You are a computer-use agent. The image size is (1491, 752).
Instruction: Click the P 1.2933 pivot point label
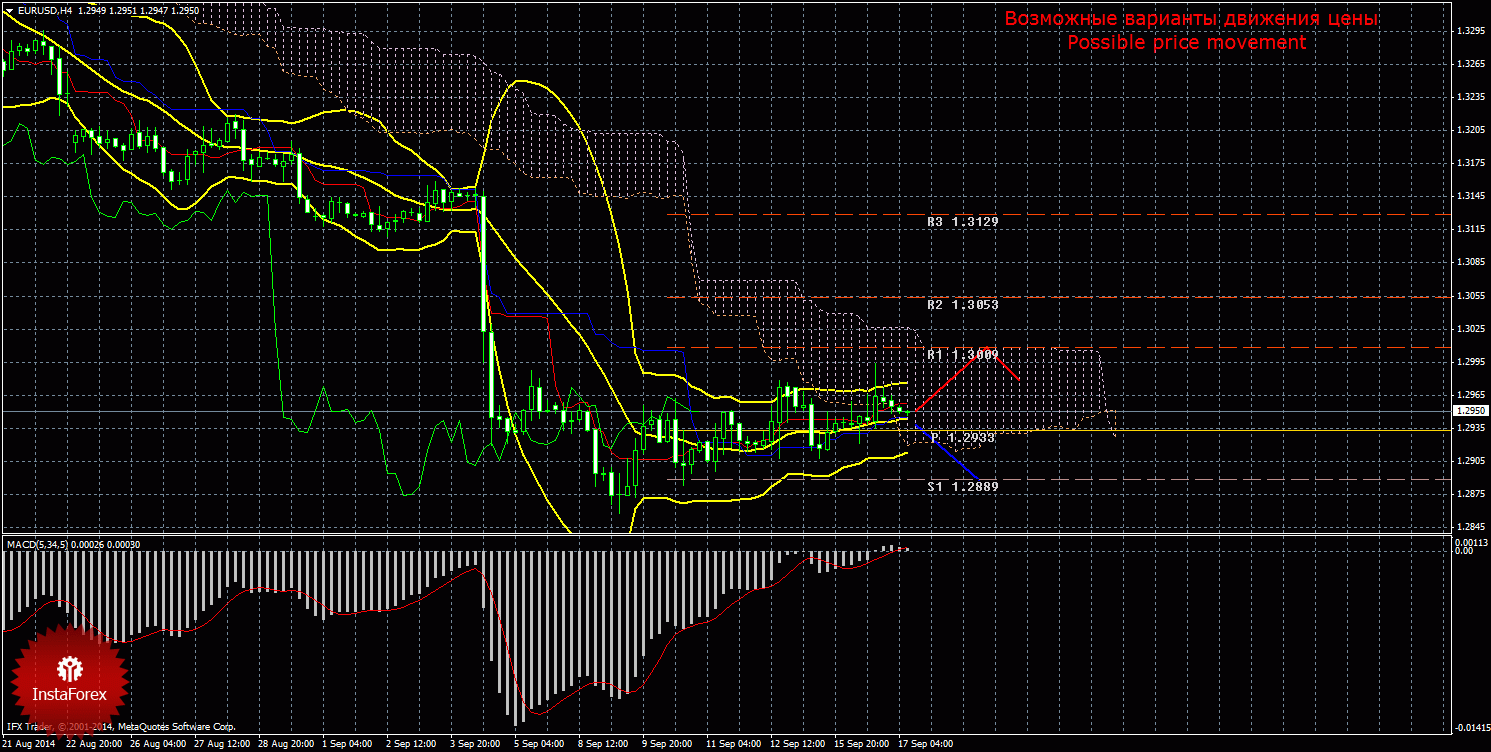963,437
